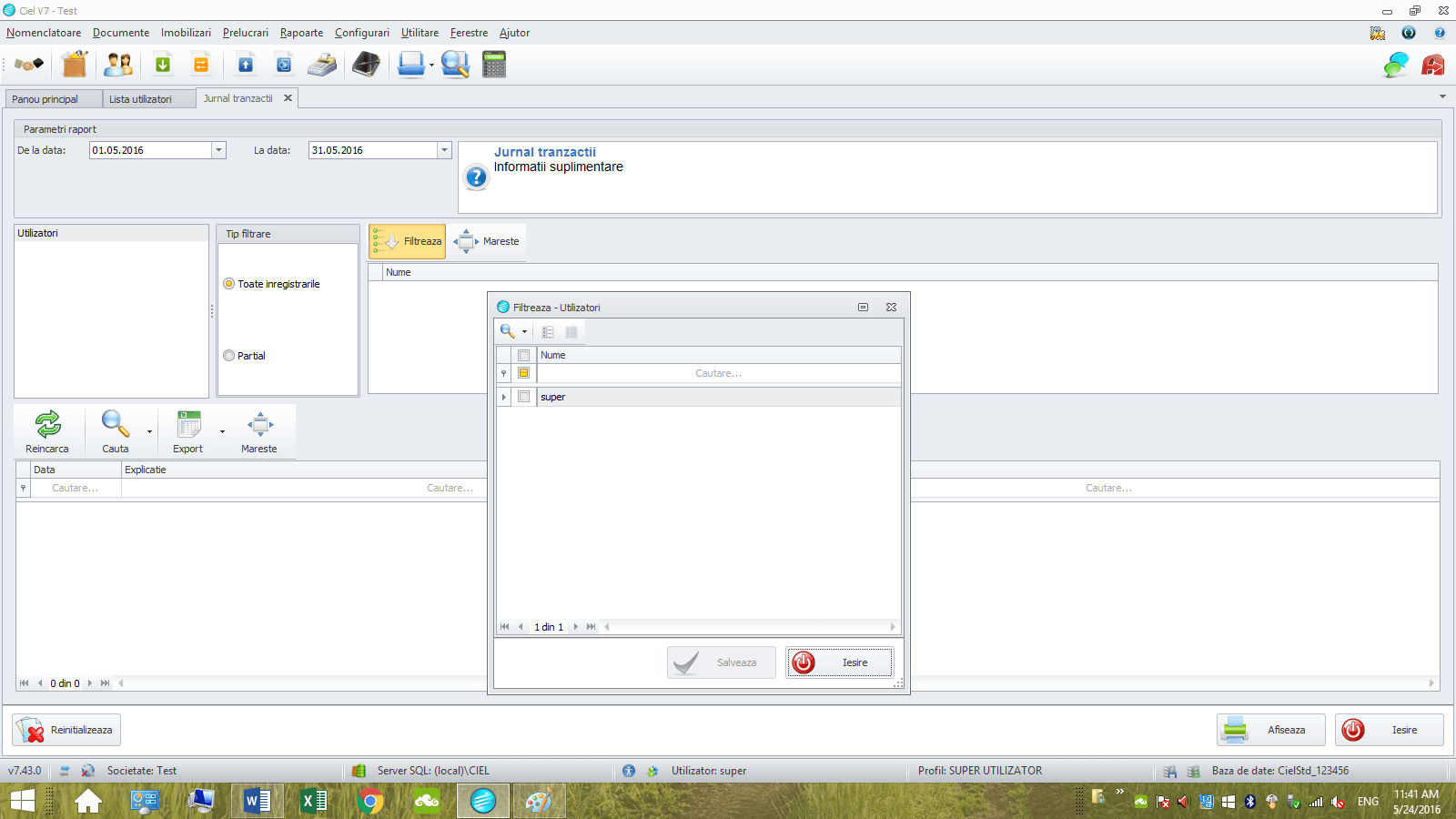Open the dropdown arrow next to Export
The height and width of the screenshot is (819, 1456).
tap(222, 431)
